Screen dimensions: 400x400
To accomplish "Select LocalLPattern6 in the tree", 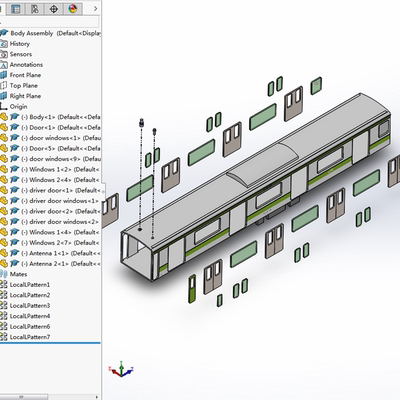I will 30,326.
